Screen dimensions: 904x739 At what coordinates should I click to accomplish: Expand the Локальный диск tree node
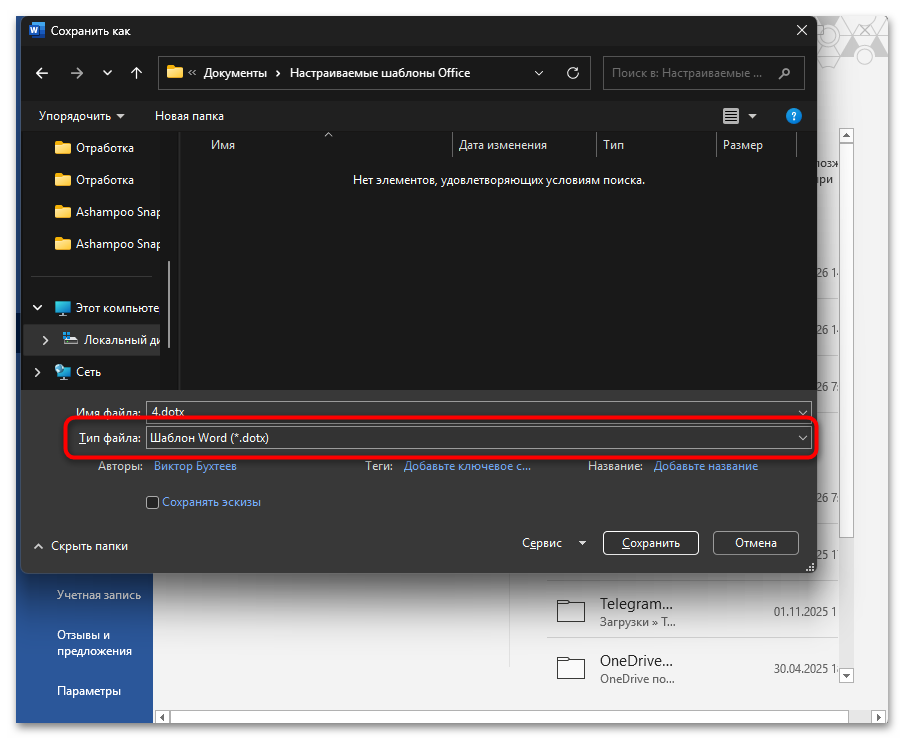tap(45, 340)
